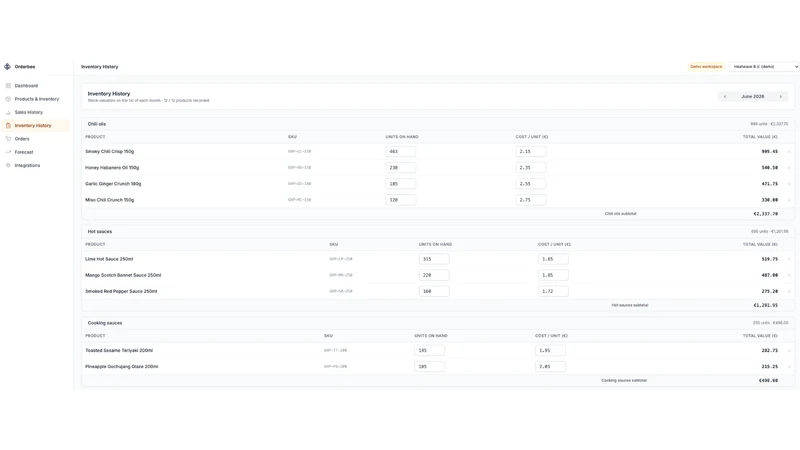Edit cost per unit for Garlic Ginger Crunch
The image size is (800, 450).
click(531, 184)
